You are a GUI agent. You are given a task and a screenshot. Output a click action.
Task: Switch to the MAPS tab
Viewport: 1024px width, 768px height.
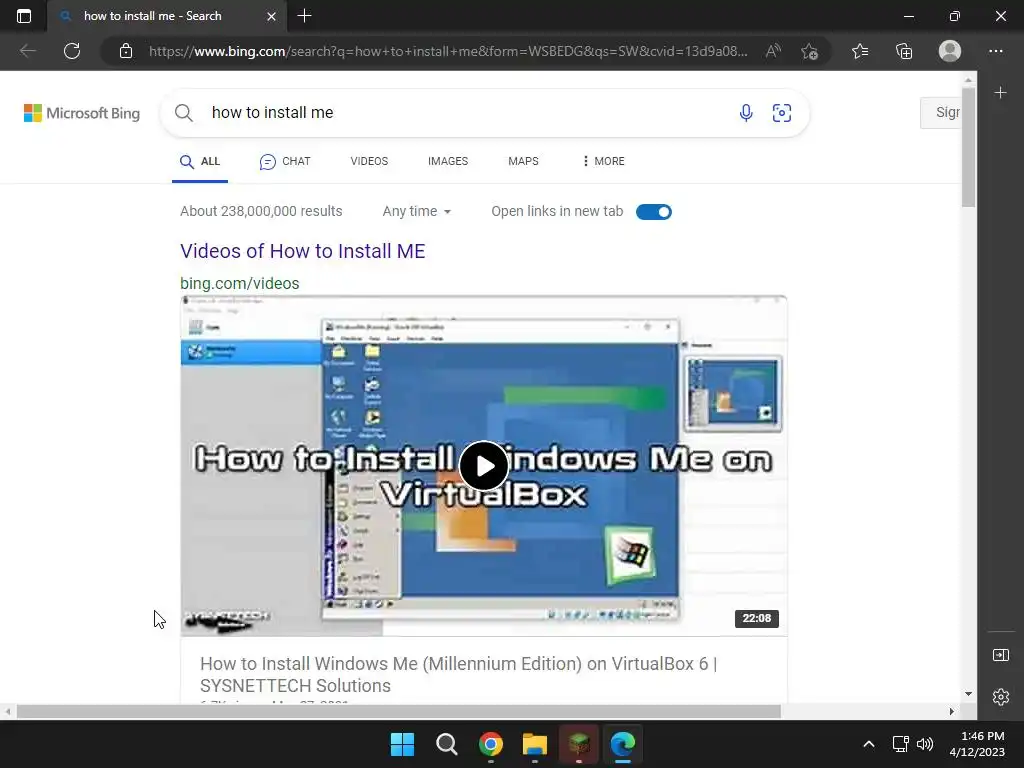523,161
